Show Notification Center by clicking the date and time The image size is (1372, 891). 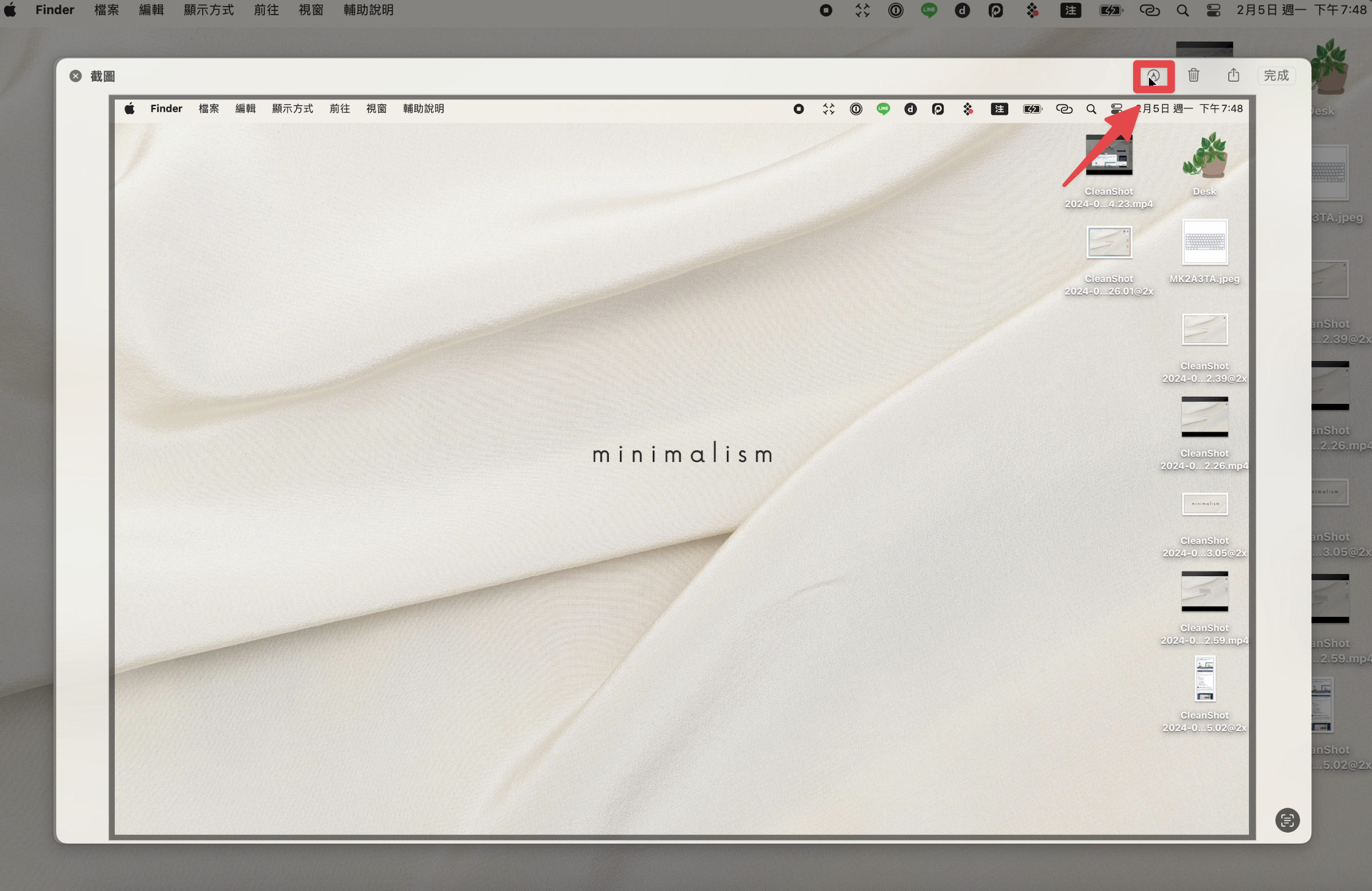coord(1301,10)
